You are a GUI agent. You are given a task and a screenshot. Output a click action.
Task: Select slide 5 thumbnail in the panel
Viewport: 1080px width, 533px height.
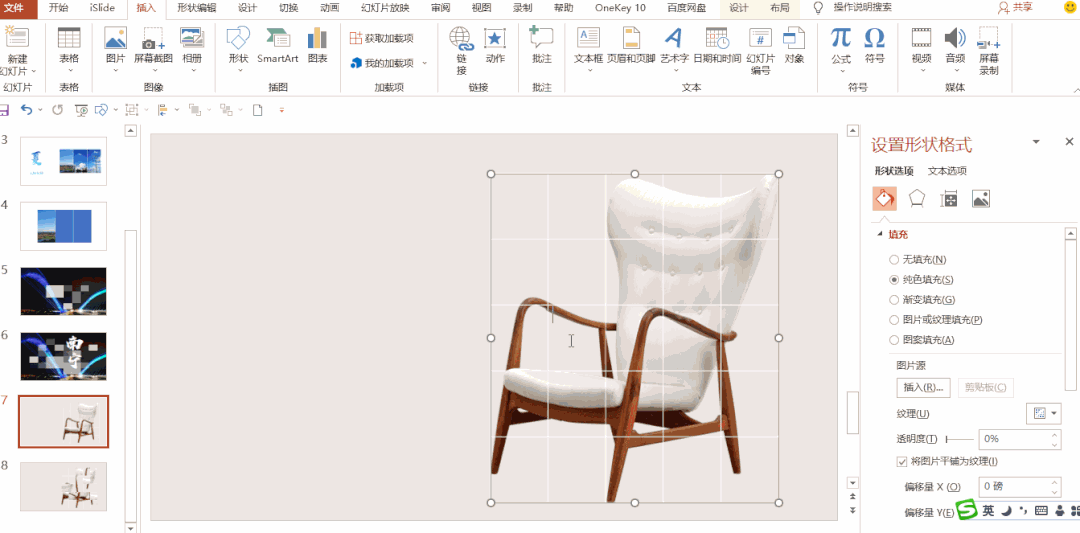[63, 291]
